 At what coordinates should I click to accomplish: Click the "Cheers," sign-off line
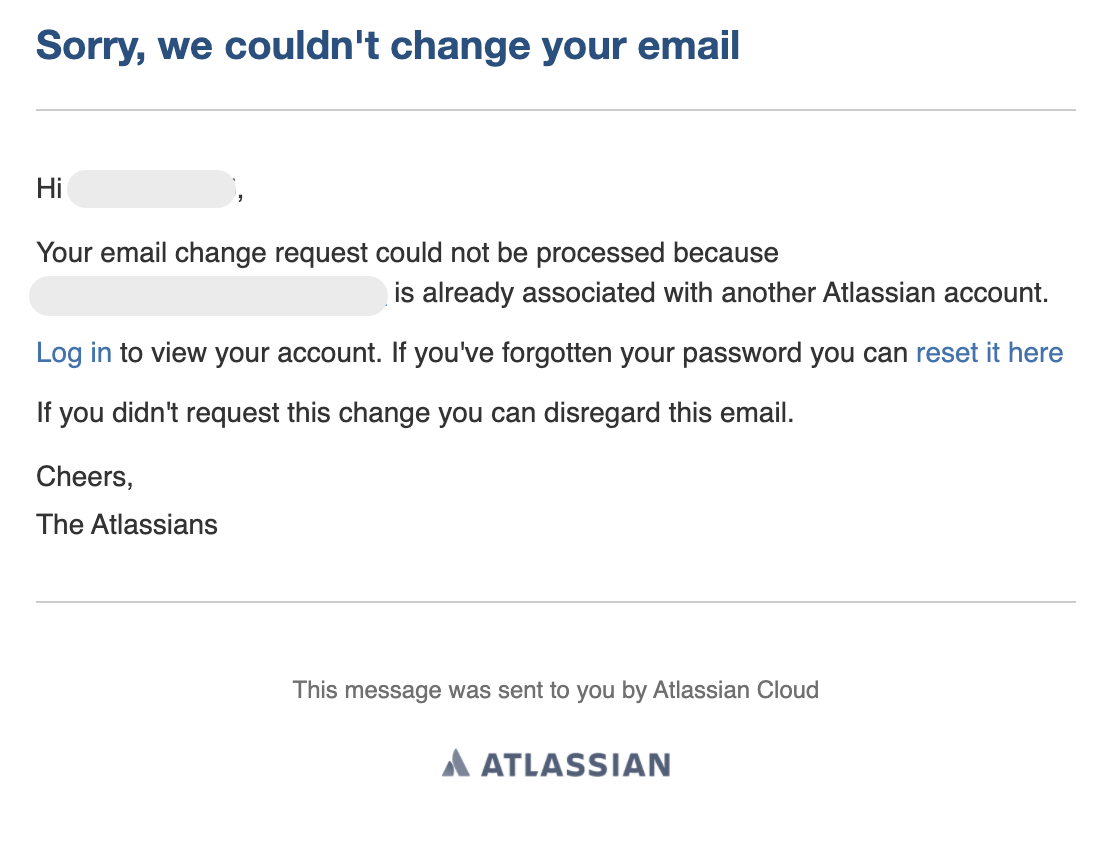(85, 477)
